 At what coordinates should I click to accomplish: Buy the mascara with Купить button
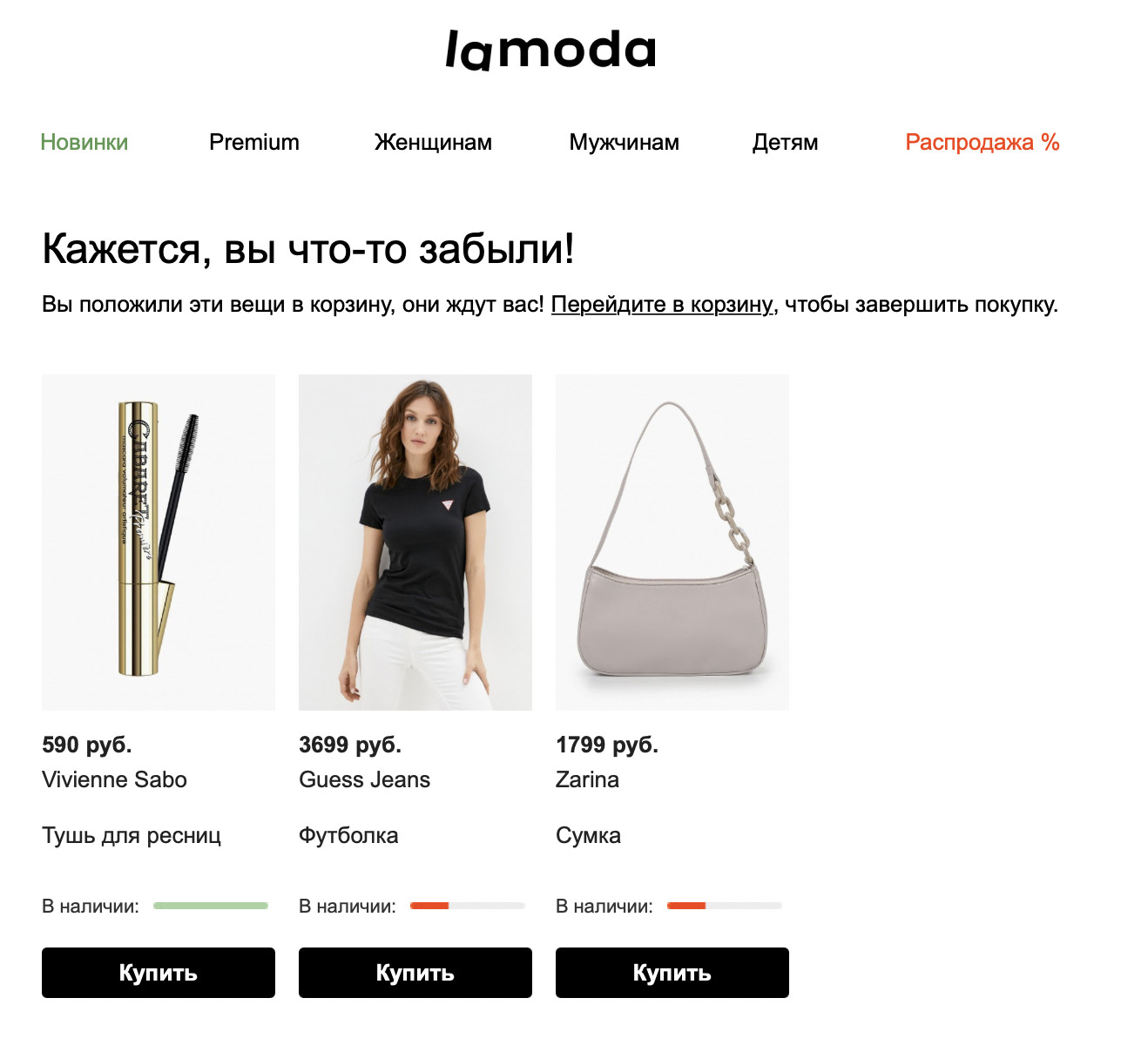click(159, 973)
